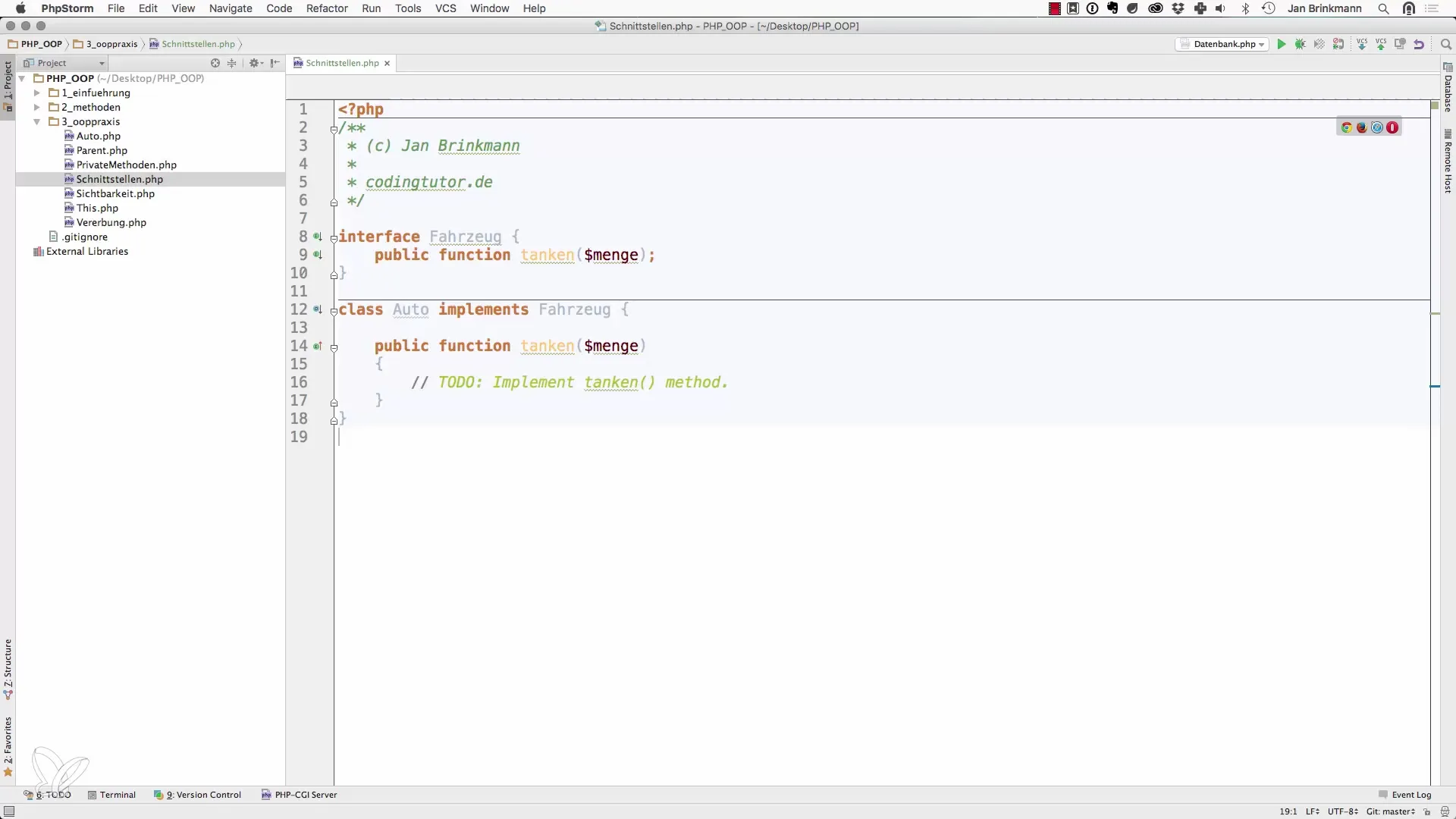The width and height of the screenshot is (1456, 819).
Task: Open the Navigate menu
Action: [x=231, y=8]
